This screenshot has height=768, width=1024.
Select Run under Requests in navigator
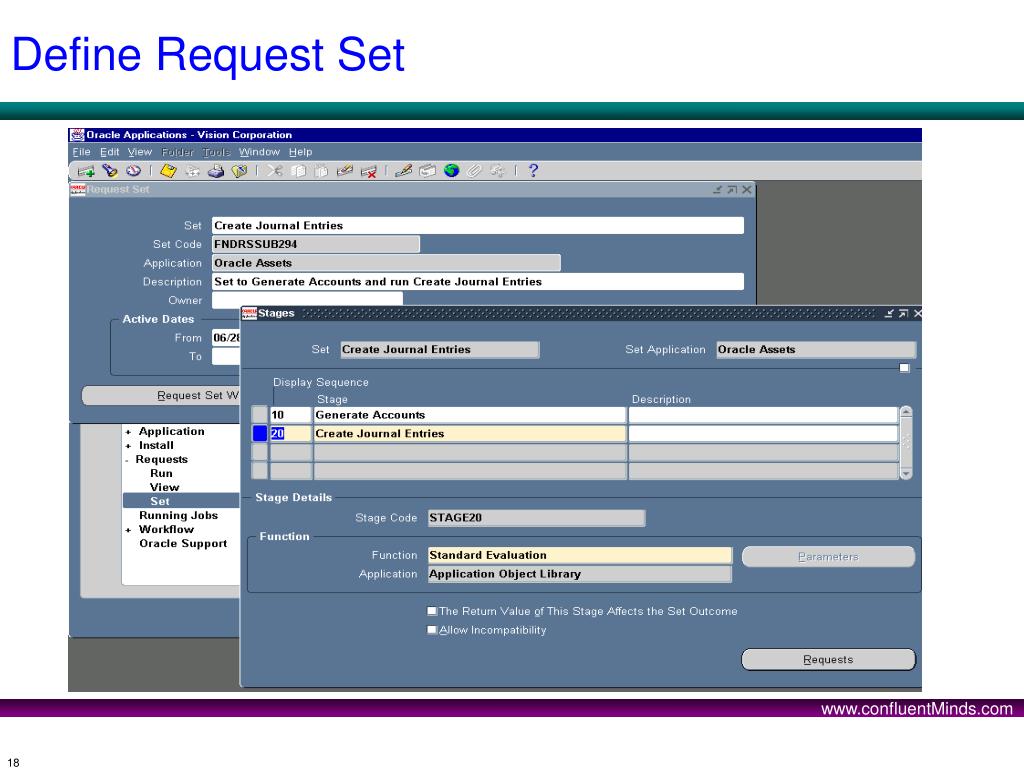161,473
